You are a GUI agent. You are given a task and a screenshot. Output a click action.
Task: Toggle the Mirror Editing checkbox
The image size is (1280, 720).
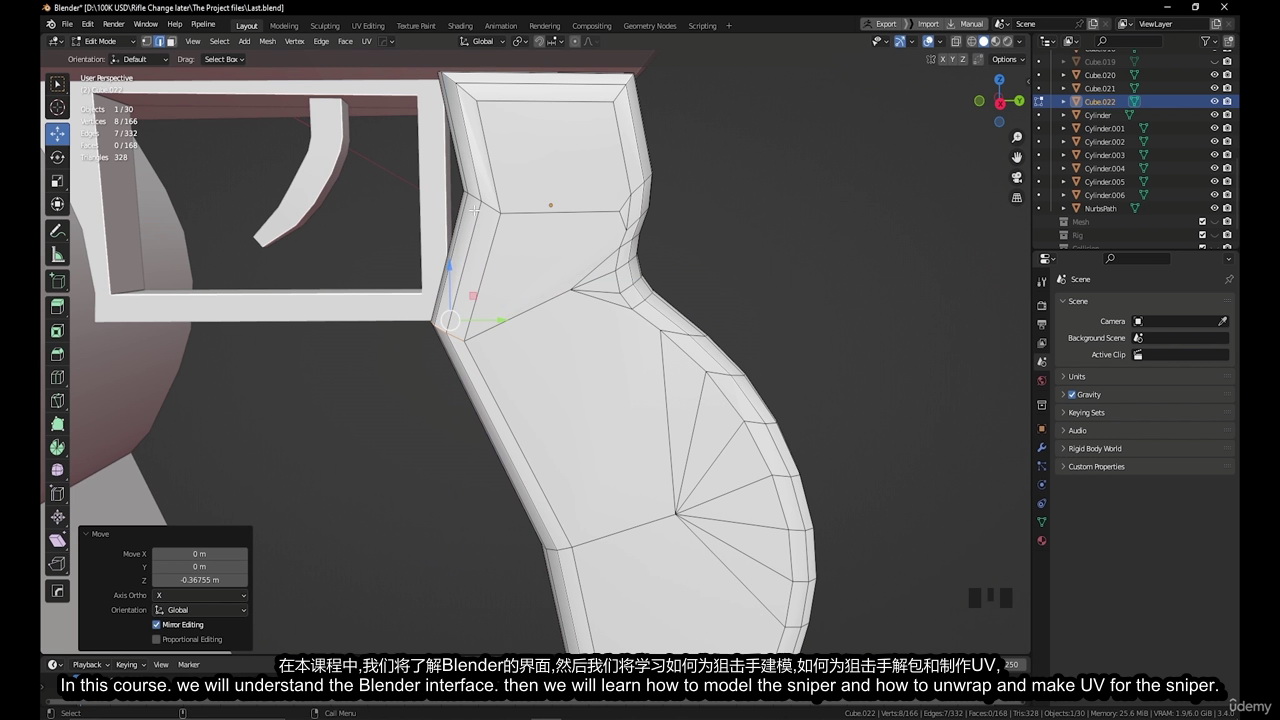pos(156,624)
